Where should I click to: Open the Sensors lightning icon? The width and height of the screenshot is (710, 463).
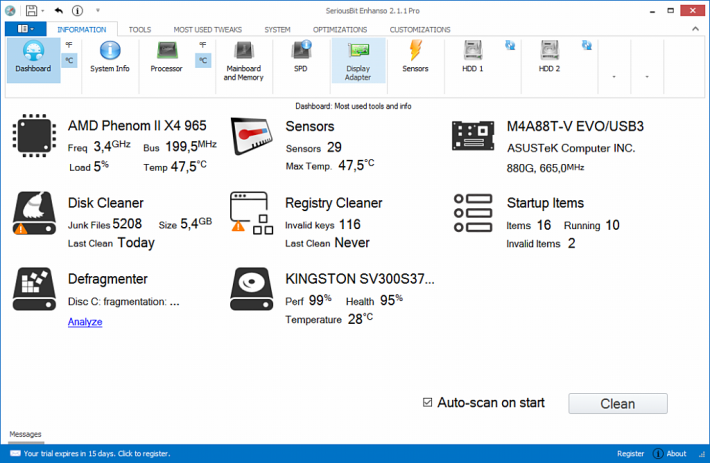[x=415, y=57]
